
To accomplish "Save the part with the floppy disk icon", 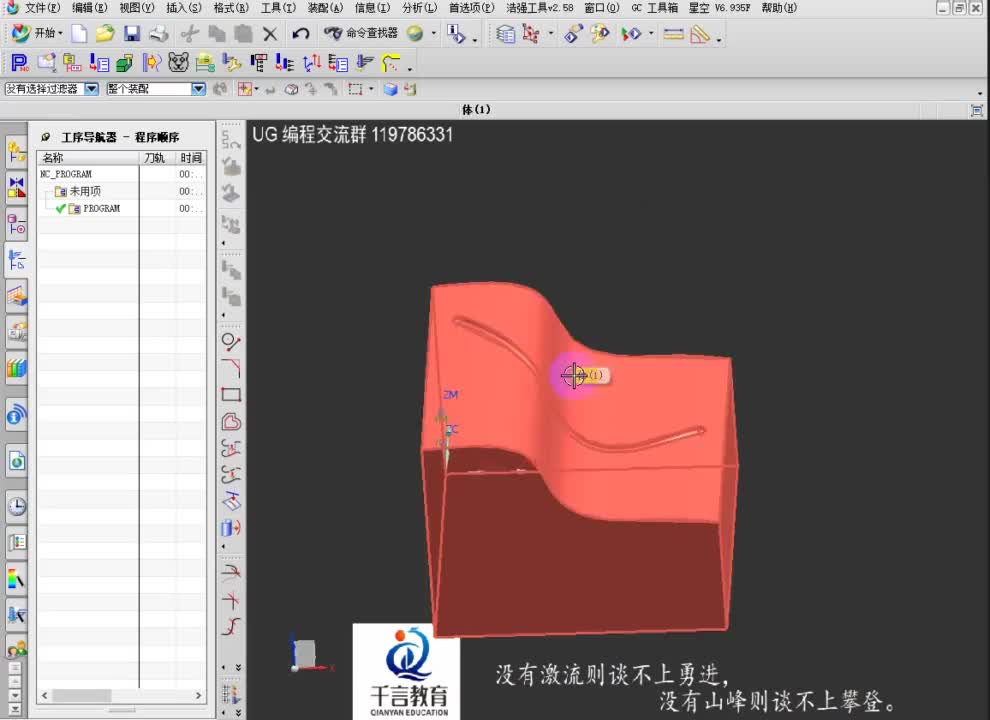I will coord(131,33).
